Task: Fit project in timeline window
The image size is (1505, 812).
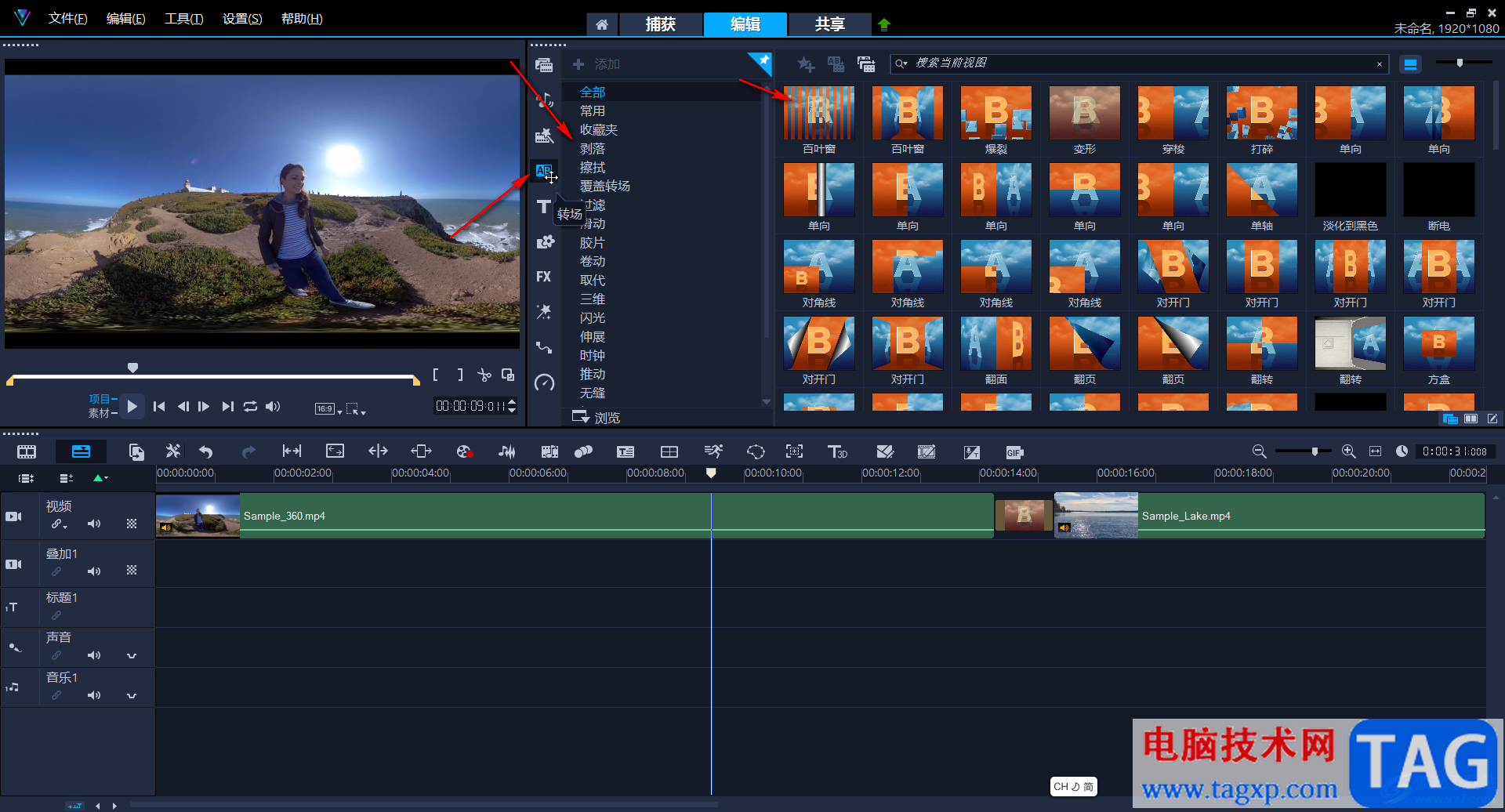Action: 1375,451
